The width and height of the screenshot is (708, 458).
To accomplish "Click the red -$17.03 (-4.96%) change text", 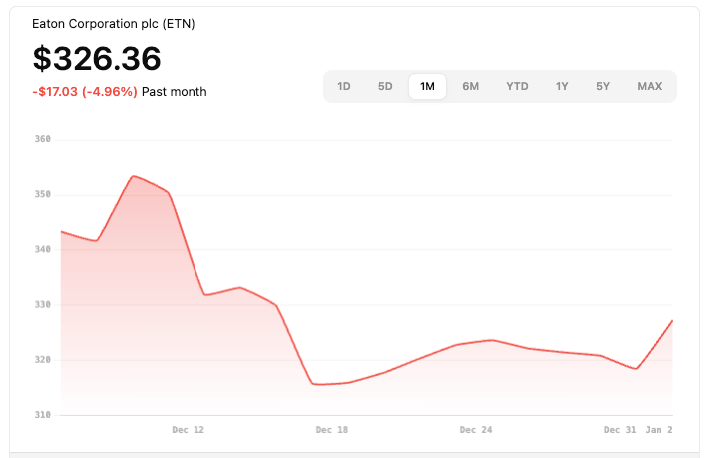I will (x=85, y=92).
